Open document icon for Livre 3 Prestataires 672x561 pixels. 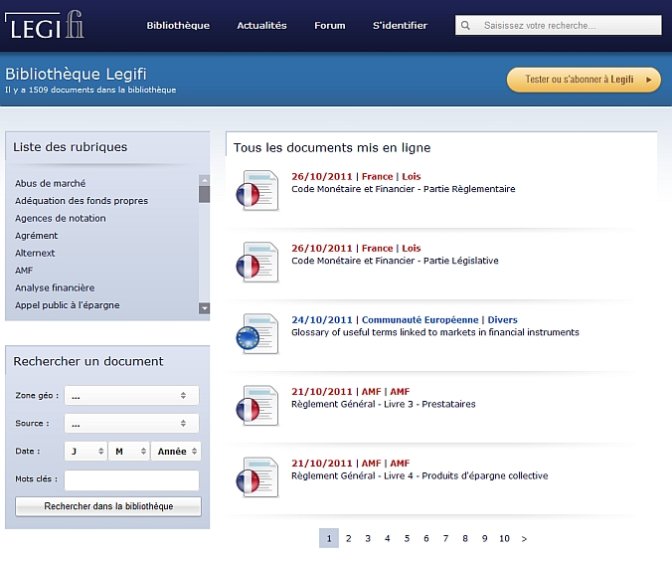pos(257,405)
